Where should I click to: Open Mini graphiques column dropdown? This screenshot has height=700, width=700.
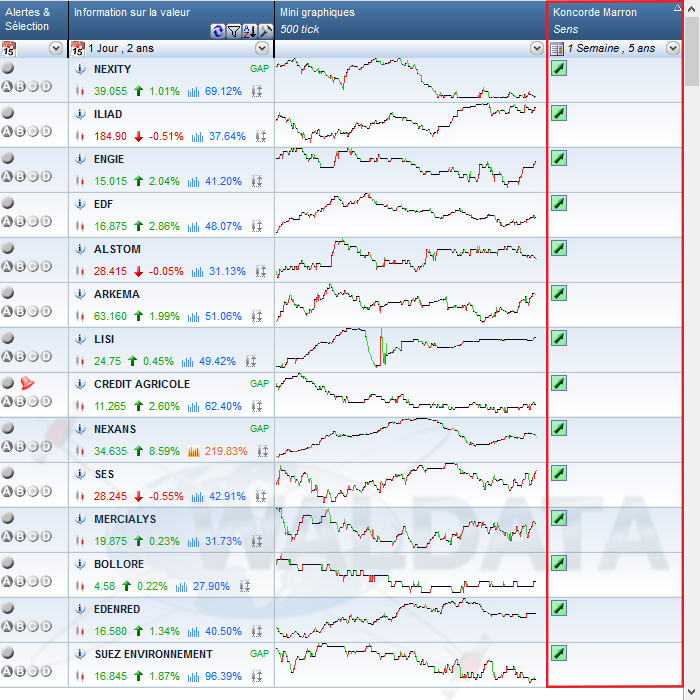[x=537, y=48]
